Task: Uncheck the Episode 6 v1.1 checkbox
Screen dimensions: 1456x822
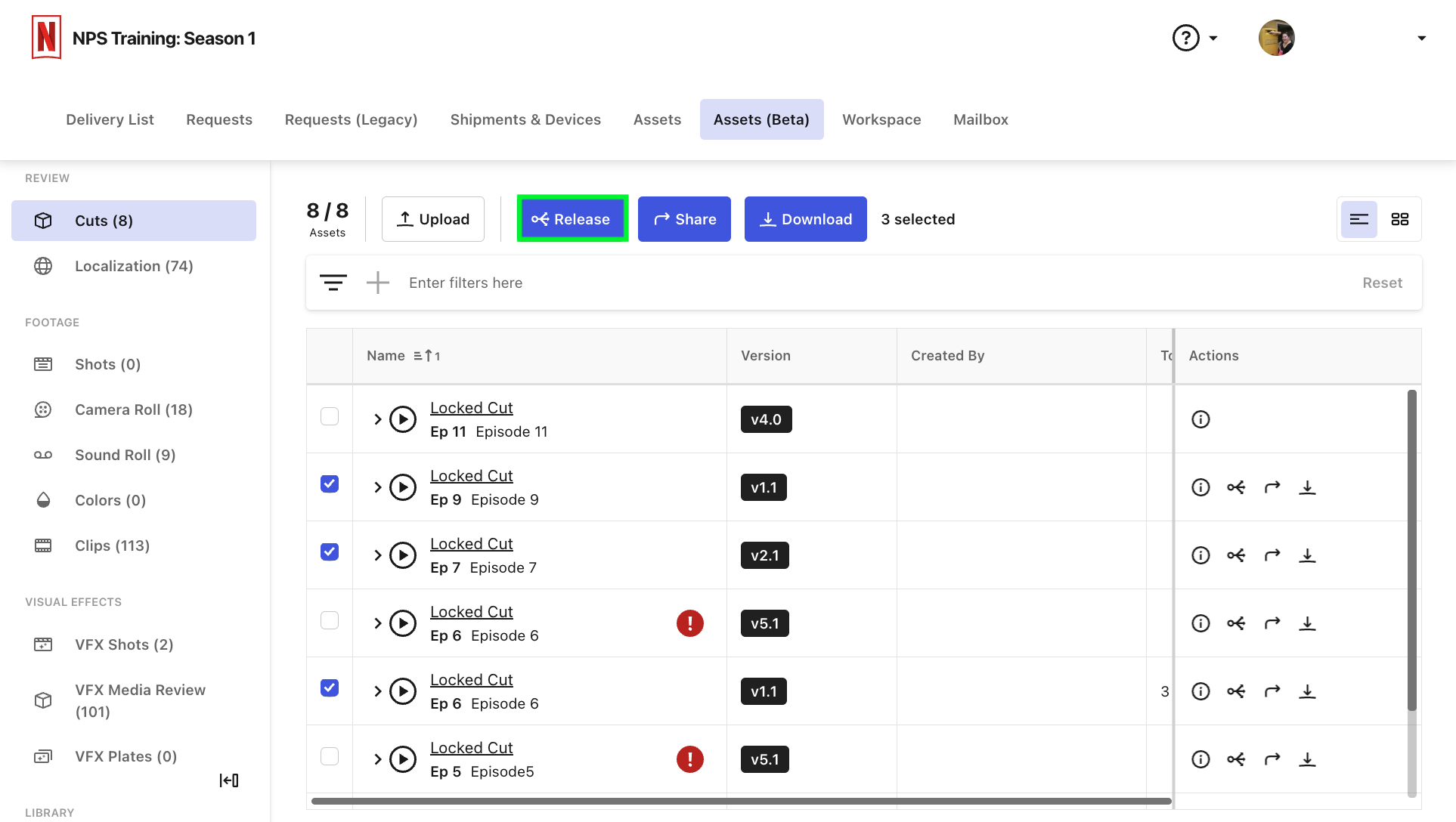Action: pyautogui.click(x=330, y=688)
